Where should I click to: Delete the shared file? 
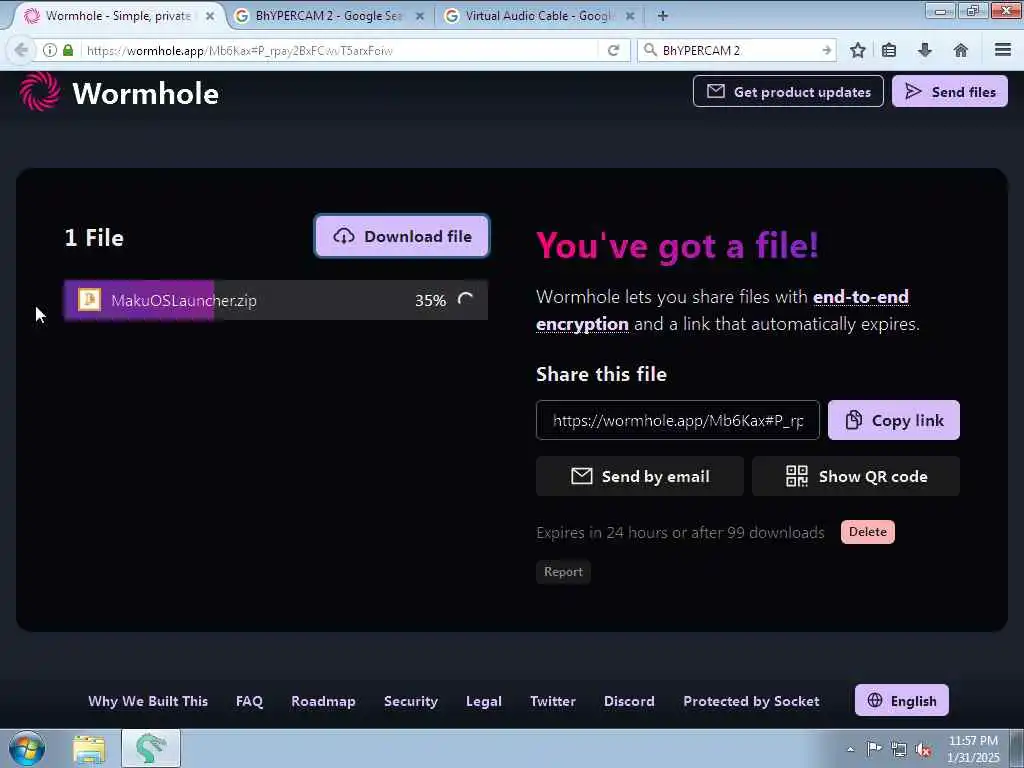[x=867, y=532]
